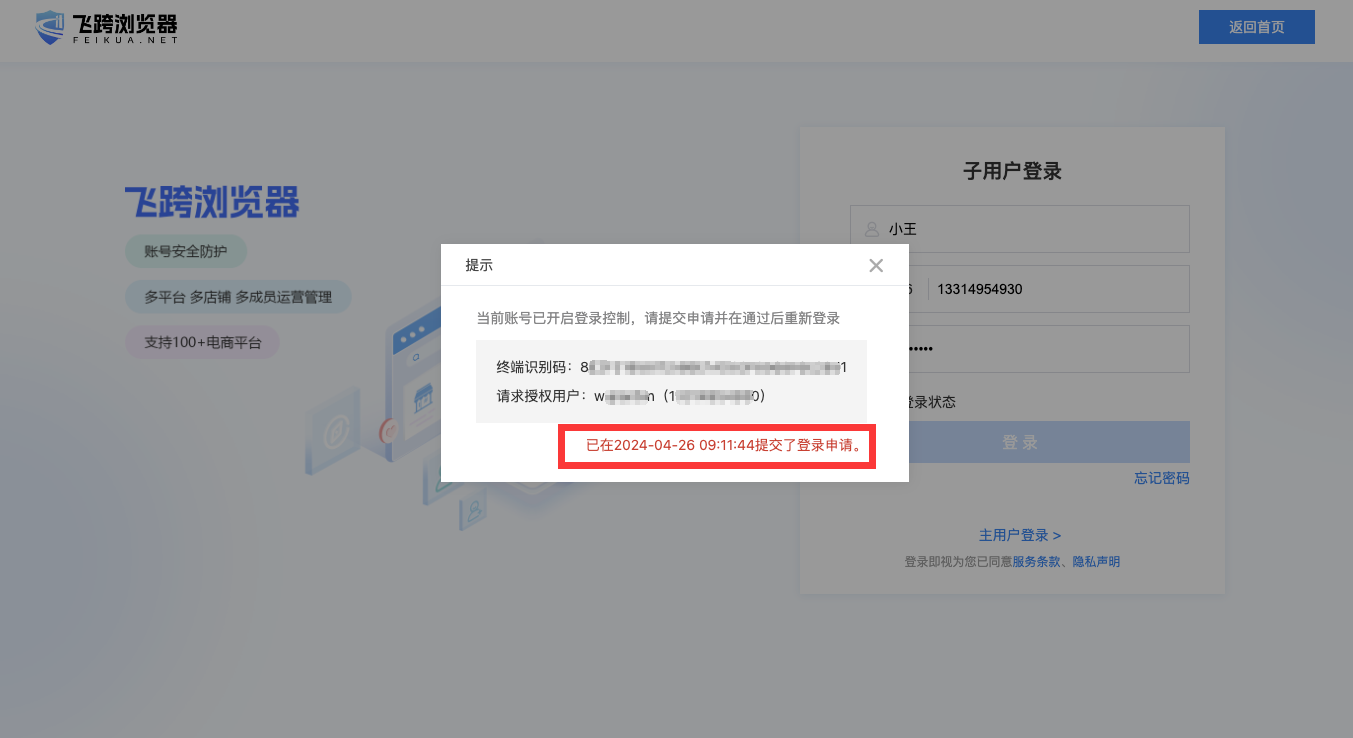Viewport: 1353px width, 738px height.
Task: Open the 隐私声明 link
Action: 1096,562
